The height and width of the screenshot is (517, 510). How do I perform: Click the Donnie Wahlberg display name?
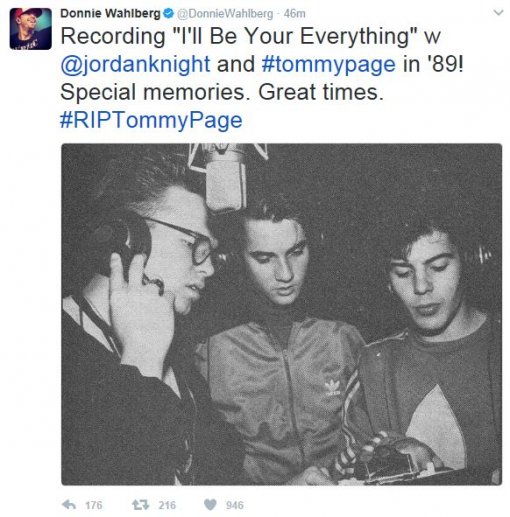tap(110, 13)
